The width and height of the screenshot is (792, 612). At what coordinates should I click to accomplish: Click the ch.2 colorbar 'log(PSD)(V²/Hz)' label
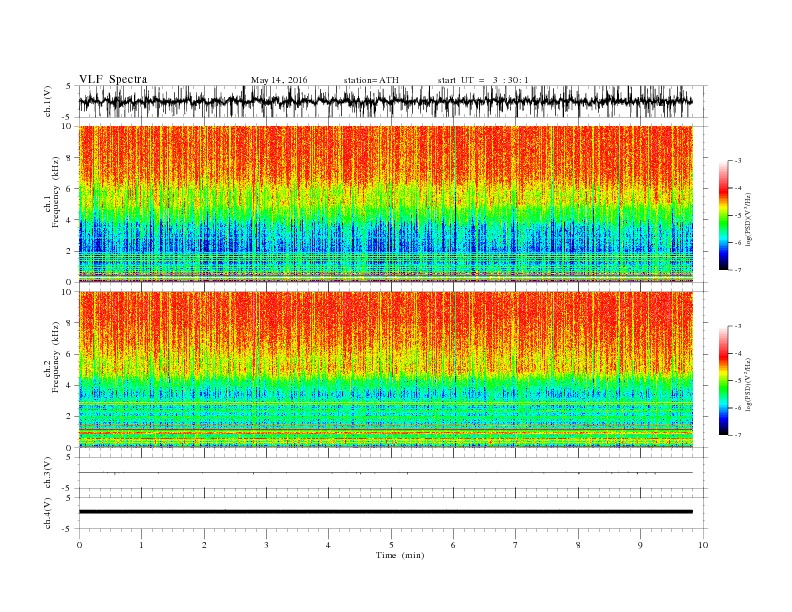[748, 384]
